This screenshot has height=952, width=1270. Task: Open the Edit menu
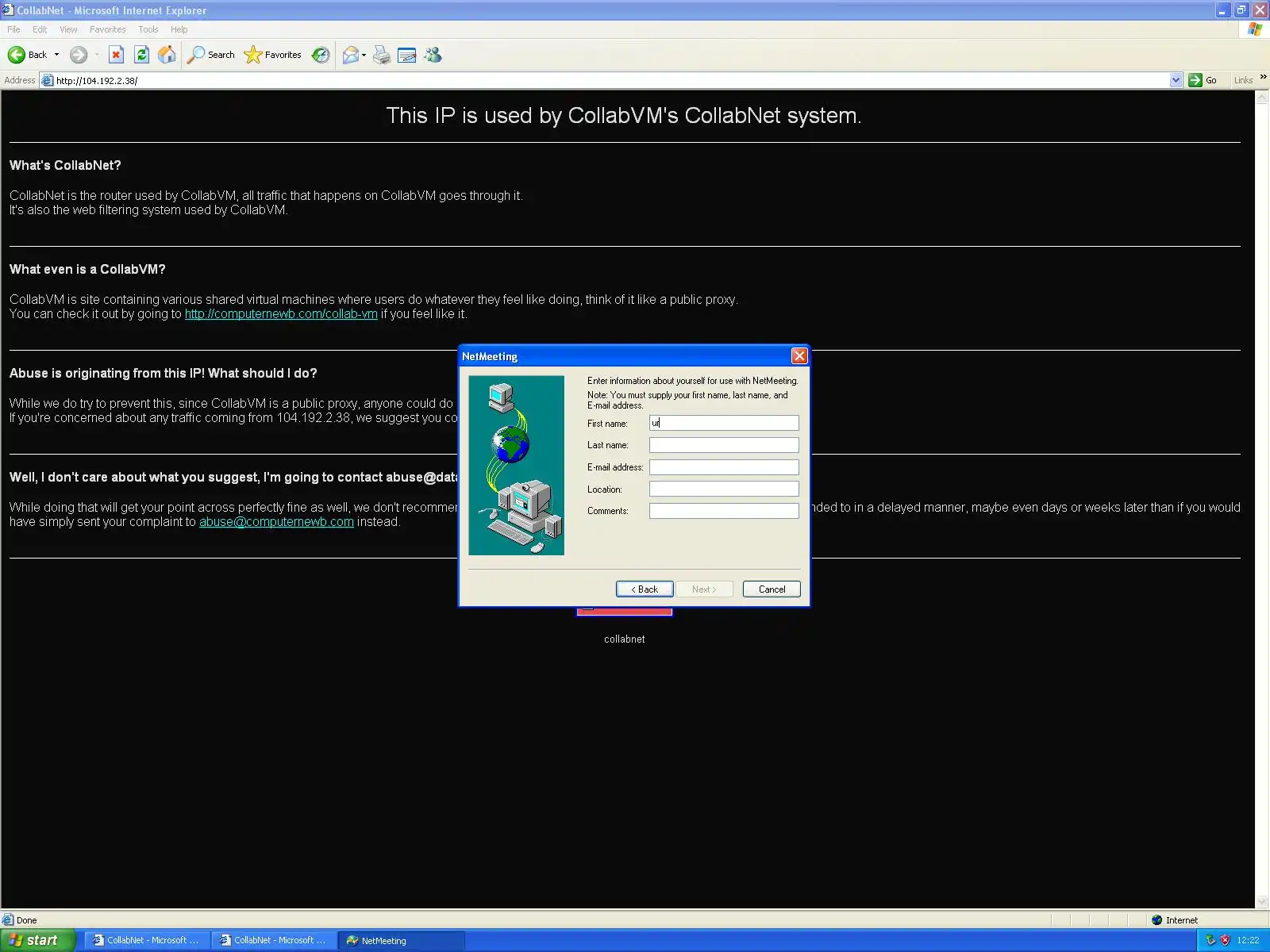(x=40, y=29)
